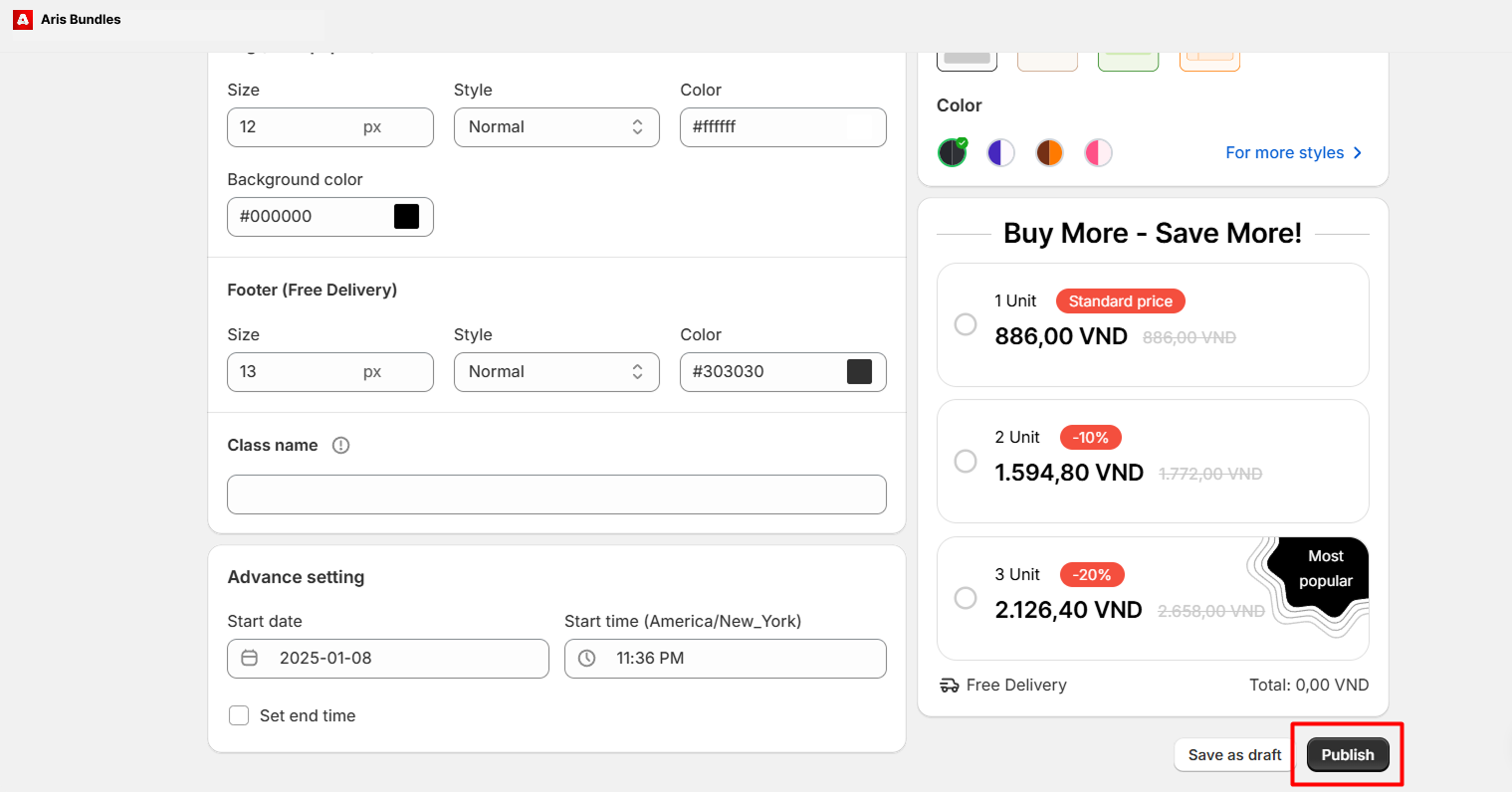Click the Footer Size field containing 13
1512x792 pixels.
[x=330, y=372]
